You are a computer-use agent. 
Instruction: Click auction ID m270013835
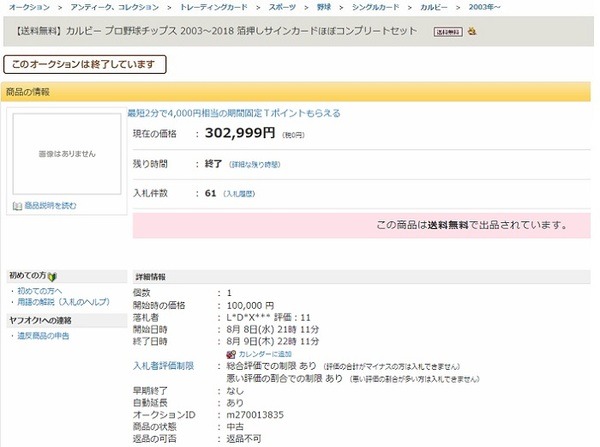point(255,415)
